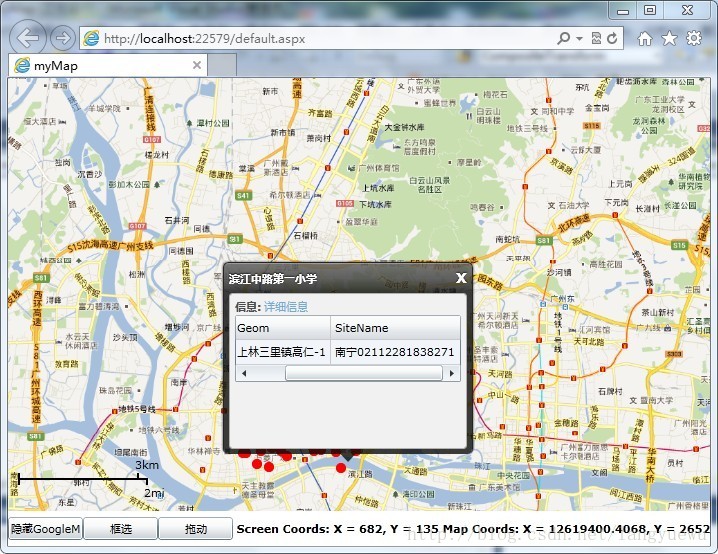Screen dimensions: 718x554
Task: Open browser Tools gear icon
Action: 694,38
